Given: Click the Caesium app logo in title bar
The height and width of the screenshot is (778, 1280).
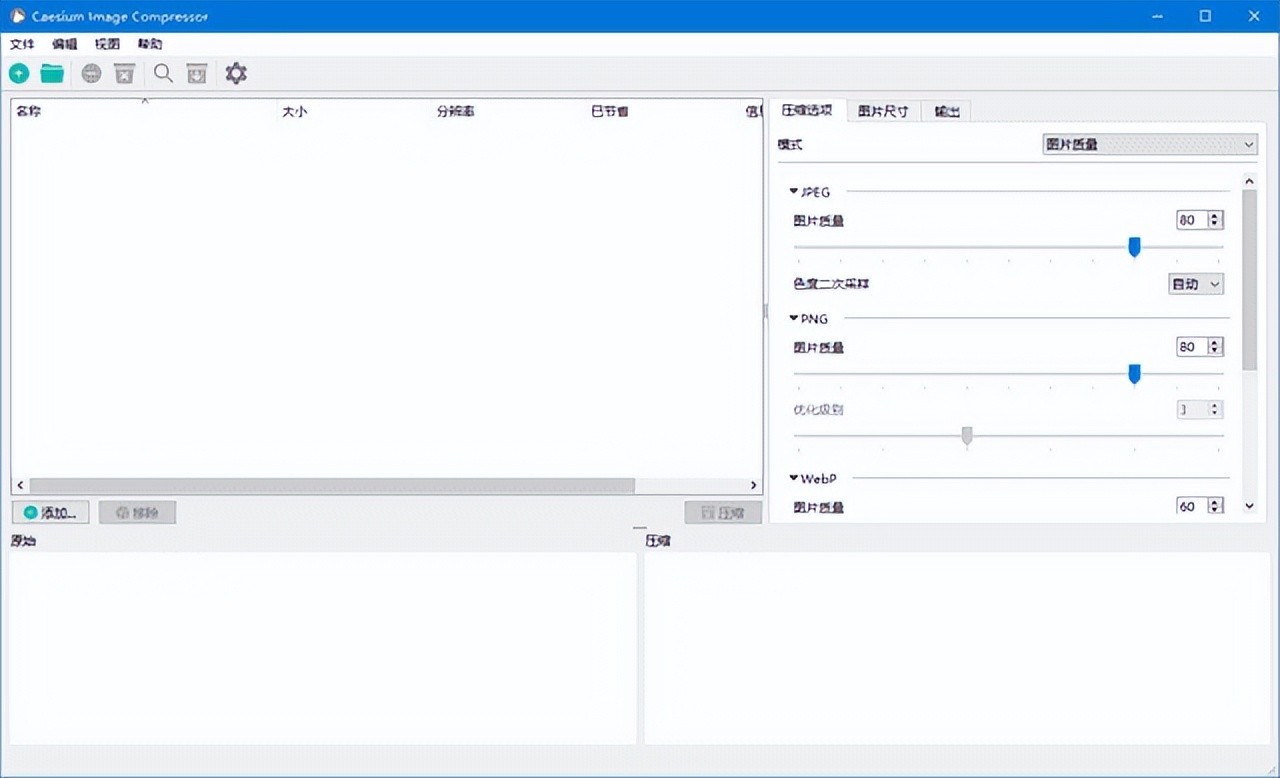Looking at the screenshot, I should tap(17, 16).
